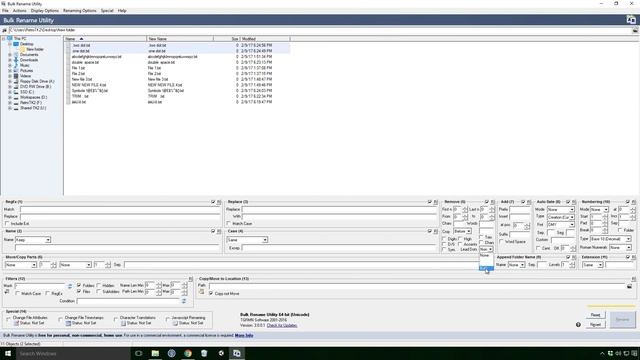Open File Explorer from the taskbar
This screenshot has height=360, width=640.
point(155,353)
